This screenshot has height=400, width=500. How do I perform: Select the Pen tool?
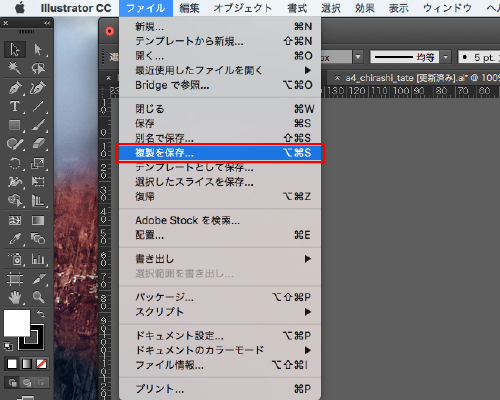coord(14,88)
